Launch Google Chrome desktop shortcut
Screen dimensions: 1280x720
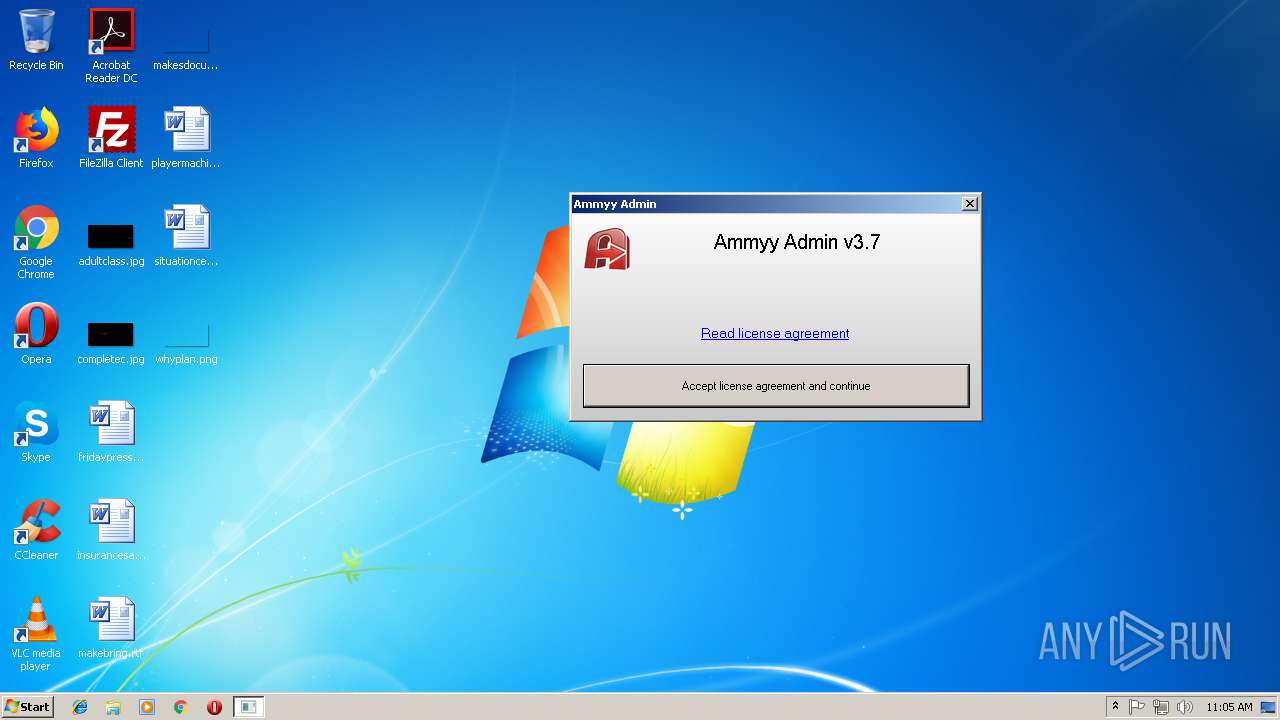(x=36, y=242)
